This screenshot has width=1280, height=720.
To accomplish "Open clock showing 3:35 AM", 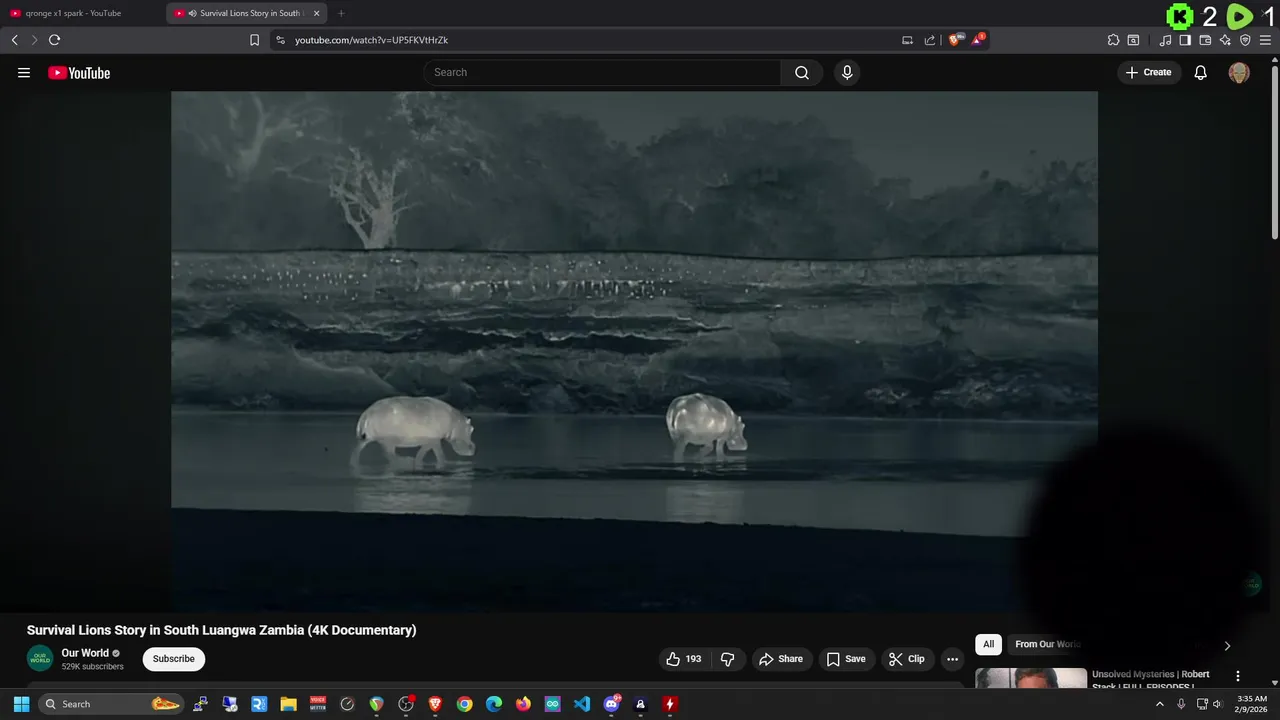I will (1252, 704).
